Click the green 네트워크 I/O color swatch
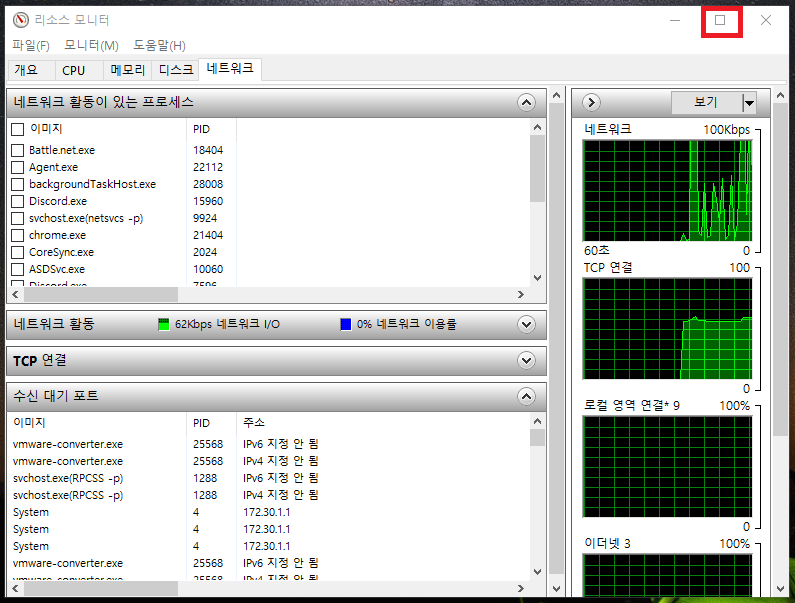 click(x=164, y=325)
